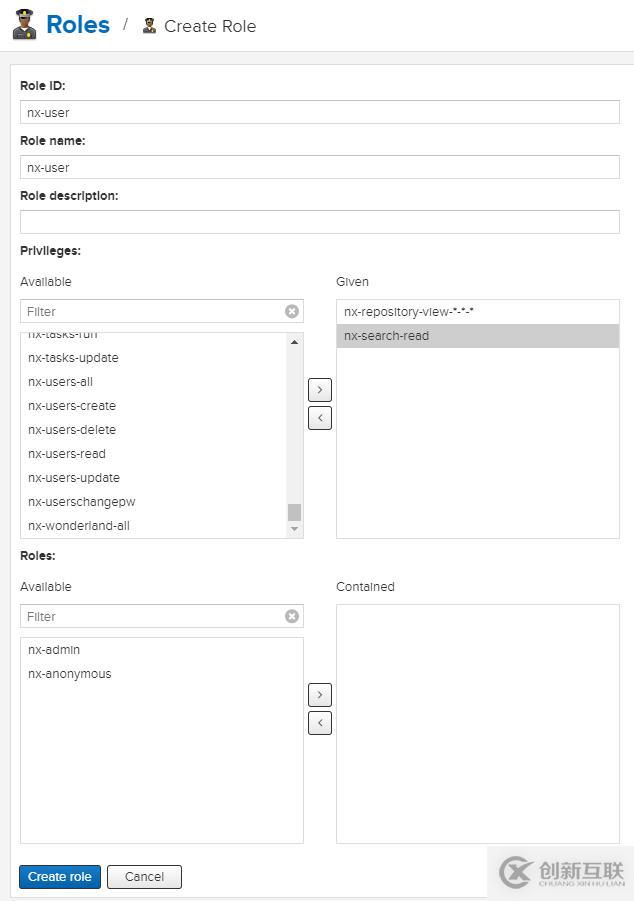634x901 pixels.
Task: Add selected role using right arrow button
Action: (320, 694)
